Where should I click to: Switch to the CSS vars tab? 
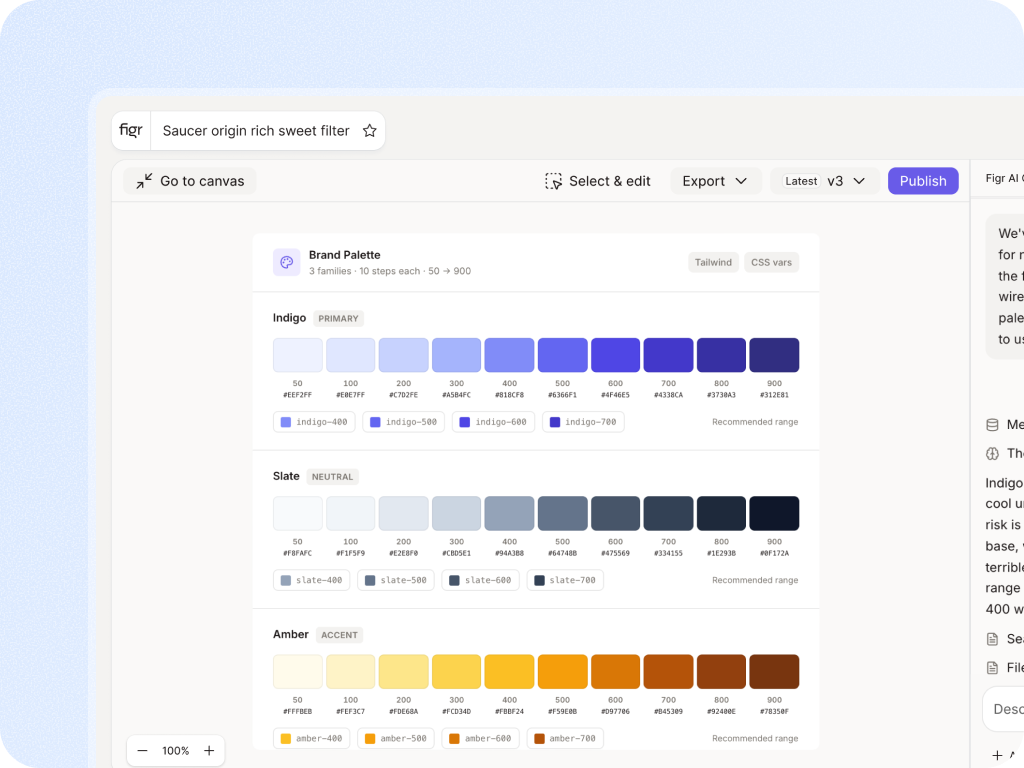coord(771,263)
